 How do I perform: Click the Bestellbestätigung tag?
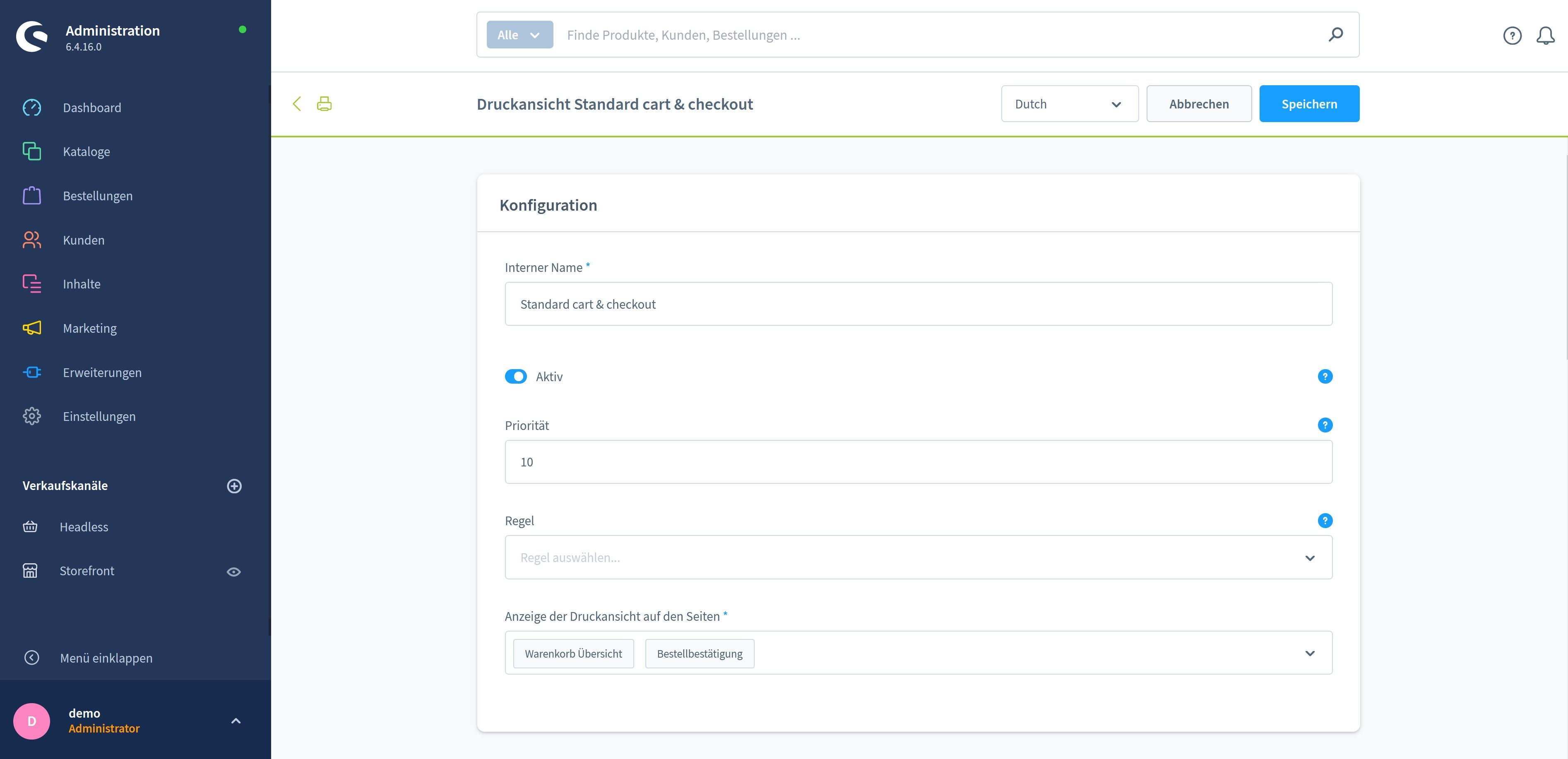(700, 654)
